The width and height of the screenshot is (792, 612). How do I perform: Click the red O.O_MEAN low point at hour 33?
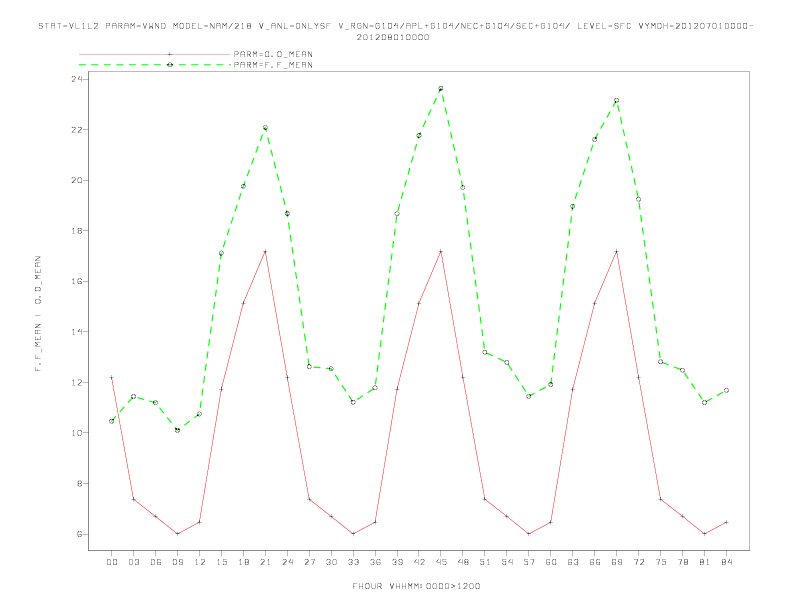(353, 534)
